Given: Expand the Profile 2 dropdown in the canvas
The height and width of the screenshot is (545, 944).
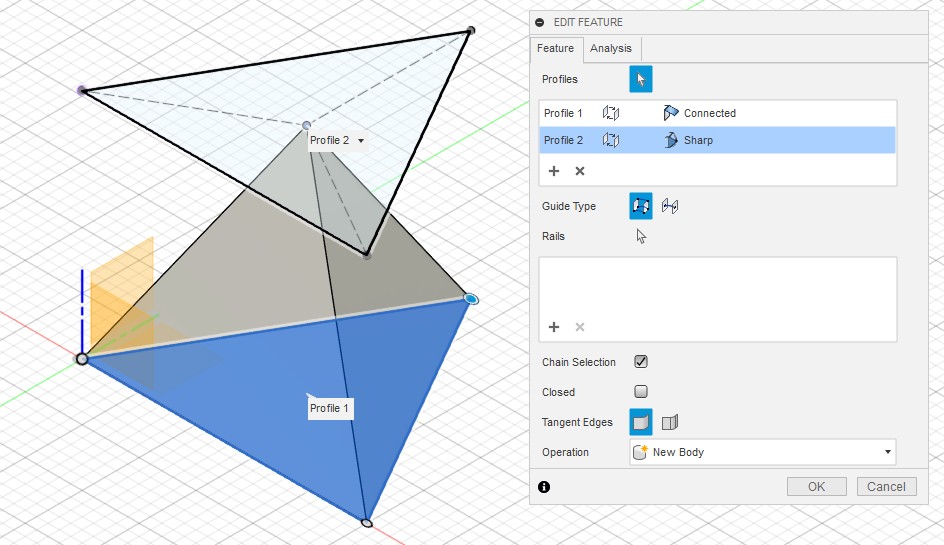Looking at the screenshot, I should click(x=360, y=141).
